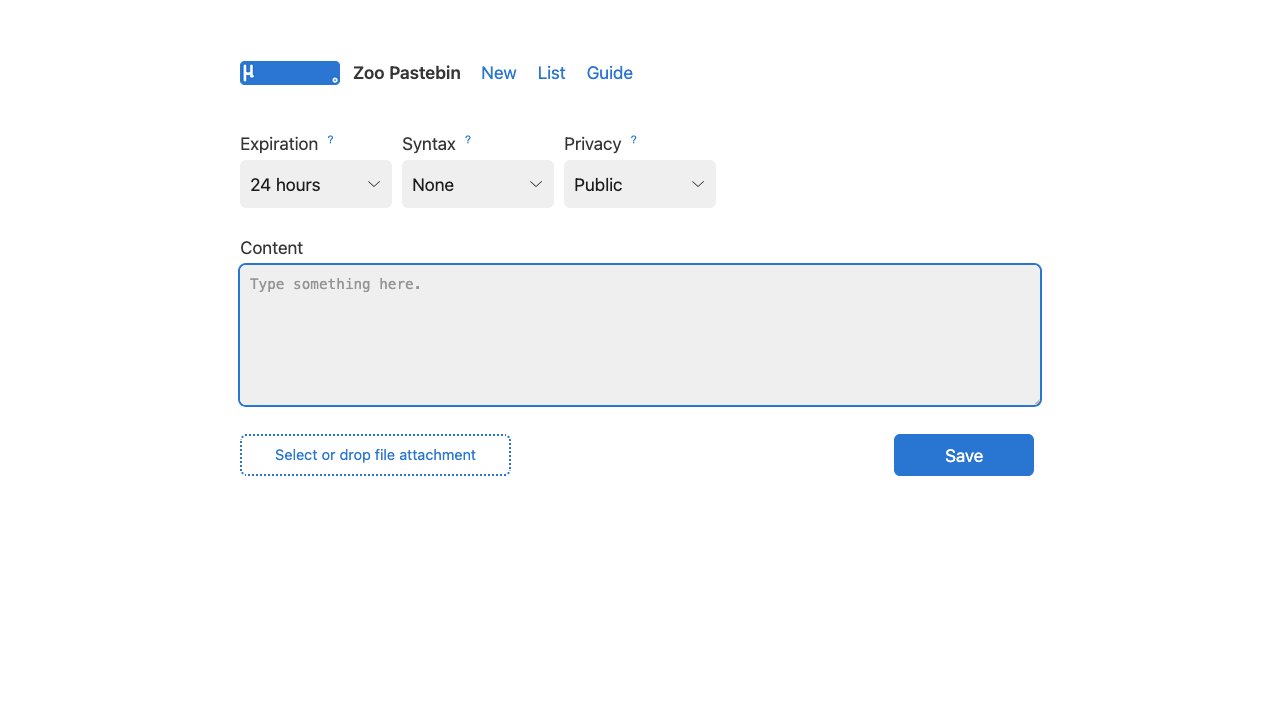The width and height of the screenshot is (1280, 720).
Task: Click the Syntax help question mark
Action: 468,140
